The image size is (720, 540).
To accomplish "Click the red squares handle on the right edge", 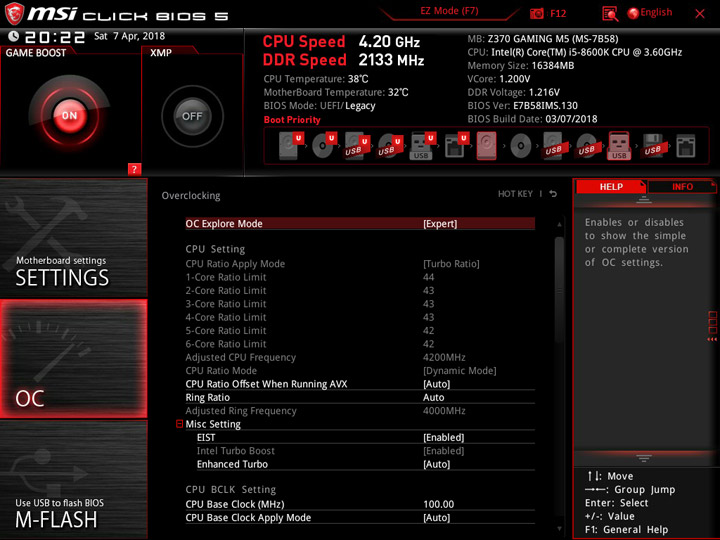I will click(712, 326).
